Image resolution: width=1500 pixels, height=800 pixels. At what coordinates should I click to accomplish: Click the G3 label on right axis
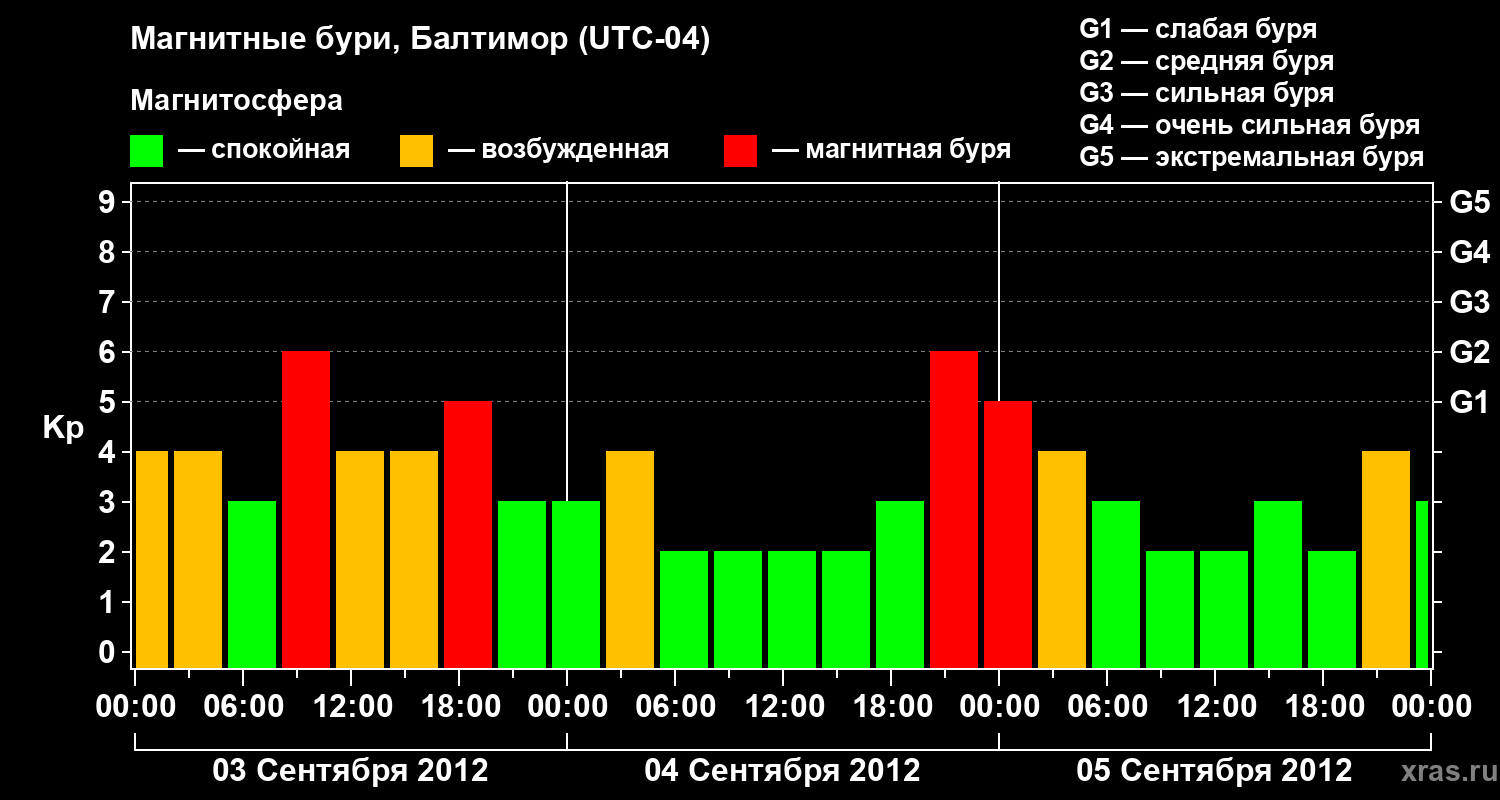point(1469,302)
